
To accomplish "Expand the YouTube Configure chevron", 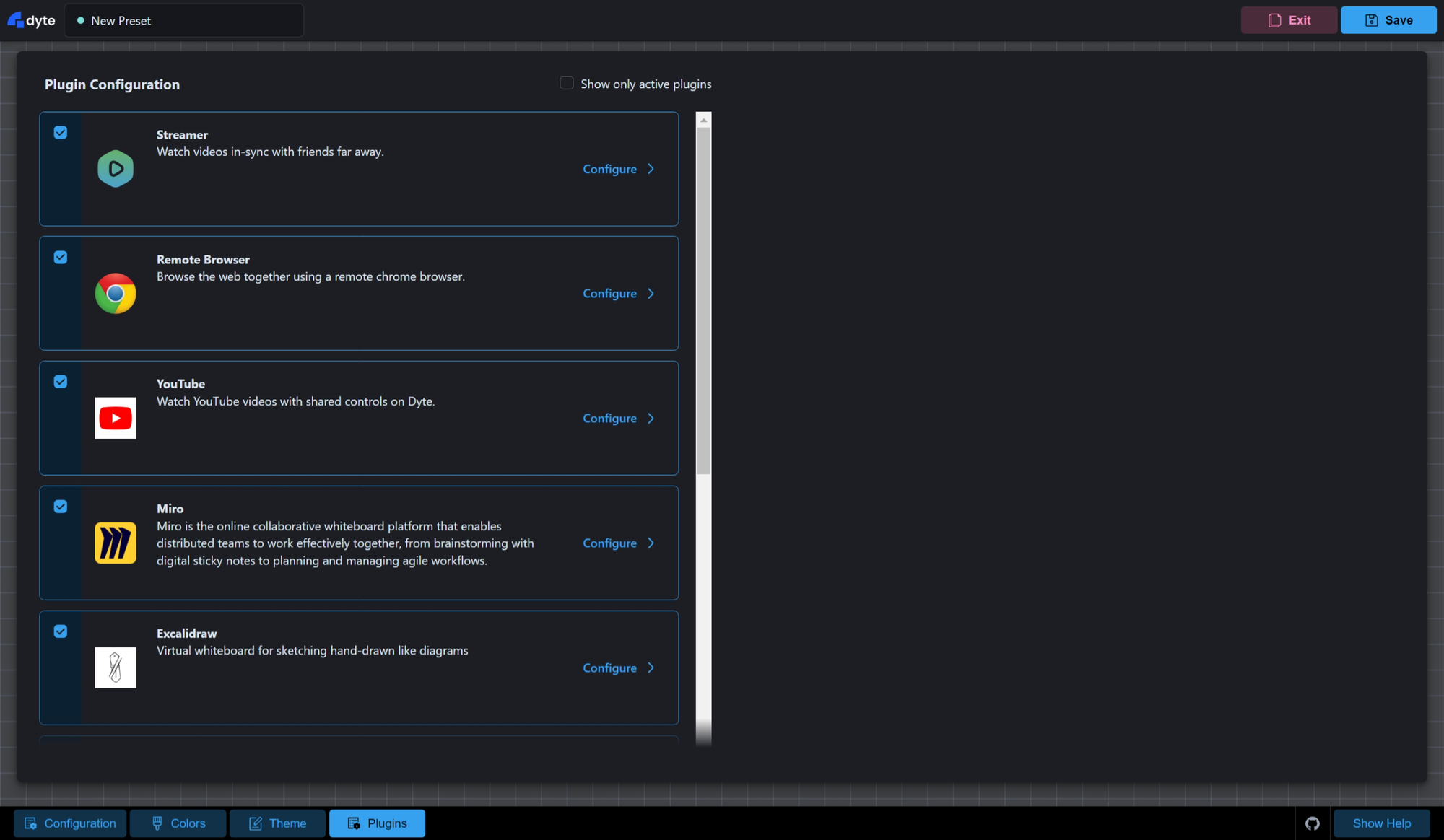I will [651, 419].
